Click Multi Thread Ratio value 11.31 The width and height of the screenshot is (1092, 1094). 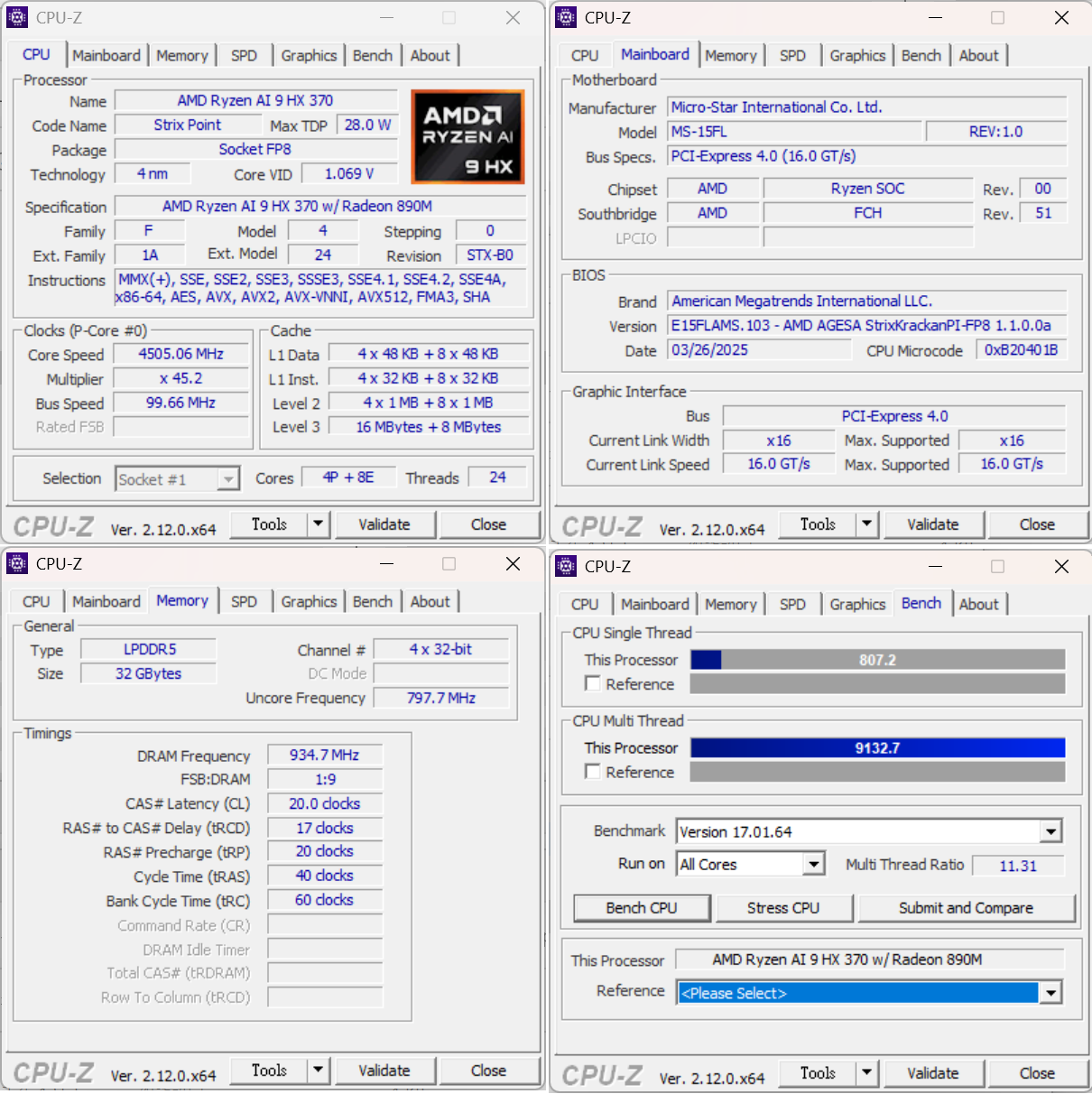pyautogui.click(x=1018, y=866)
